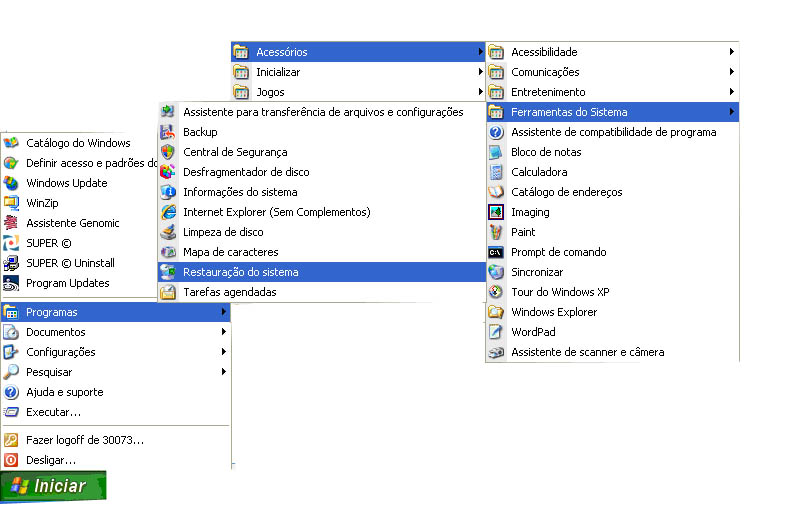Click the Backup icon

pyautogui.click(x=168, y=132)
